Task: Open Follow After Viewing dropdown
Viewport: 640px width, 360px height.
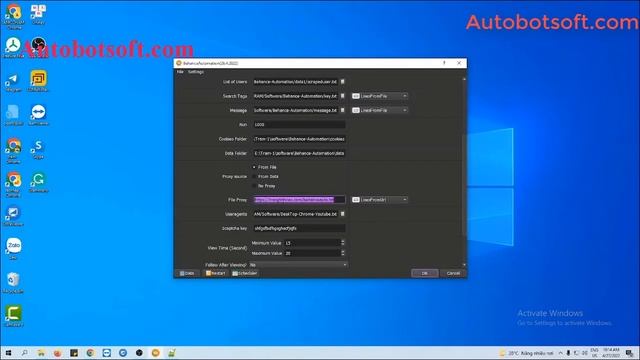Action: (x=298, y=265)
